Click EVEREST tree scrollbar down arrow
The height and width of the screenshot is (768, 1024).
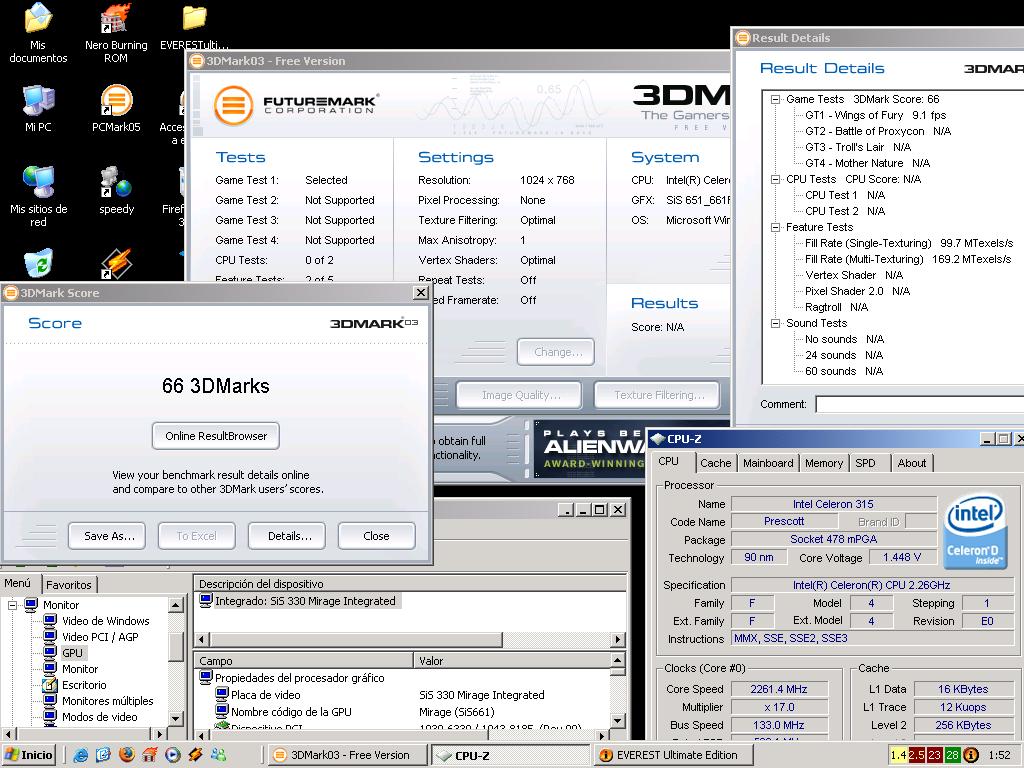[x=176, y=719]
